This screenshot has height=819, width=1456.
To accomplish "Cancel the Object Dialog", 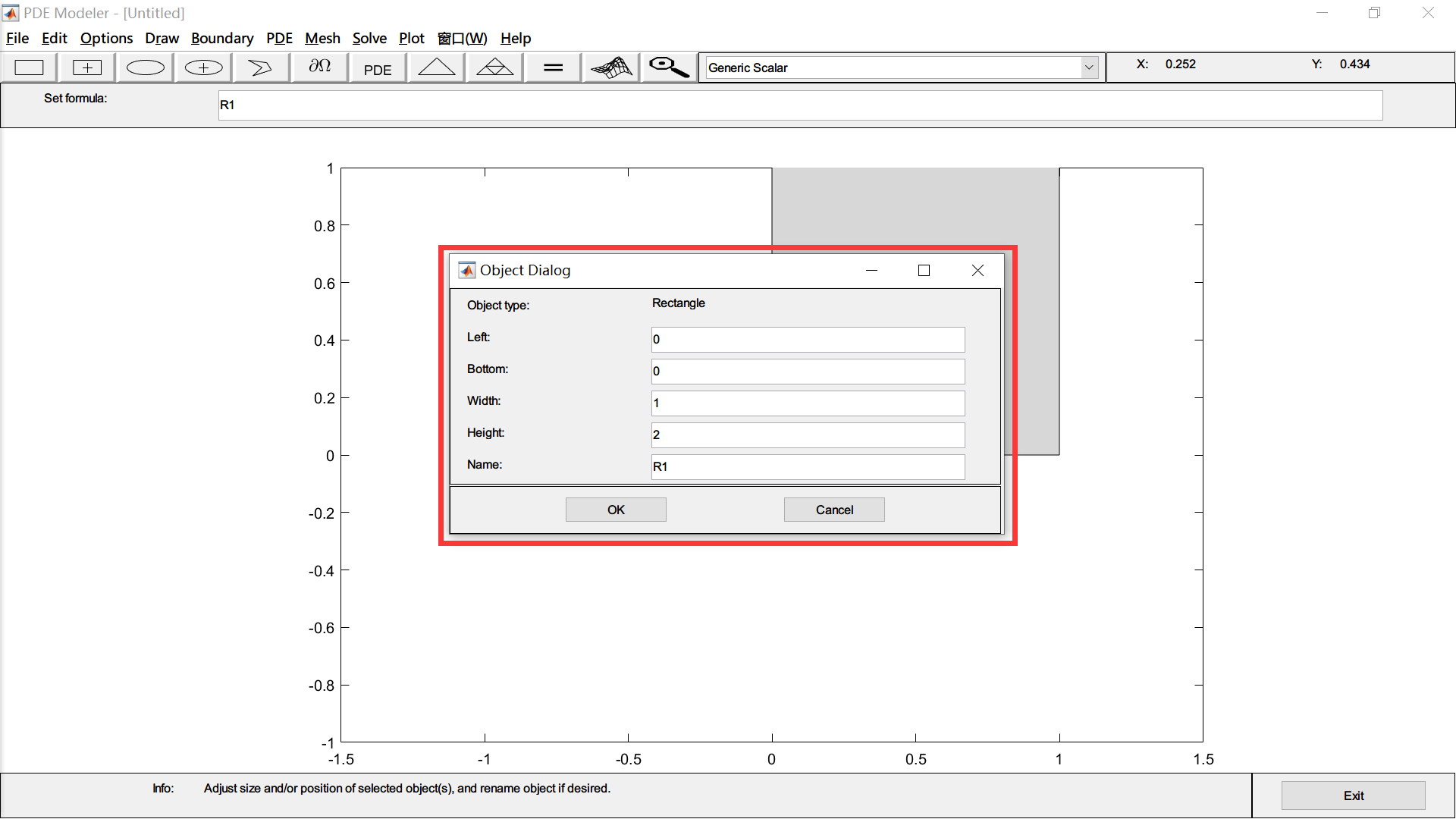I will click(x=833, y=509).
